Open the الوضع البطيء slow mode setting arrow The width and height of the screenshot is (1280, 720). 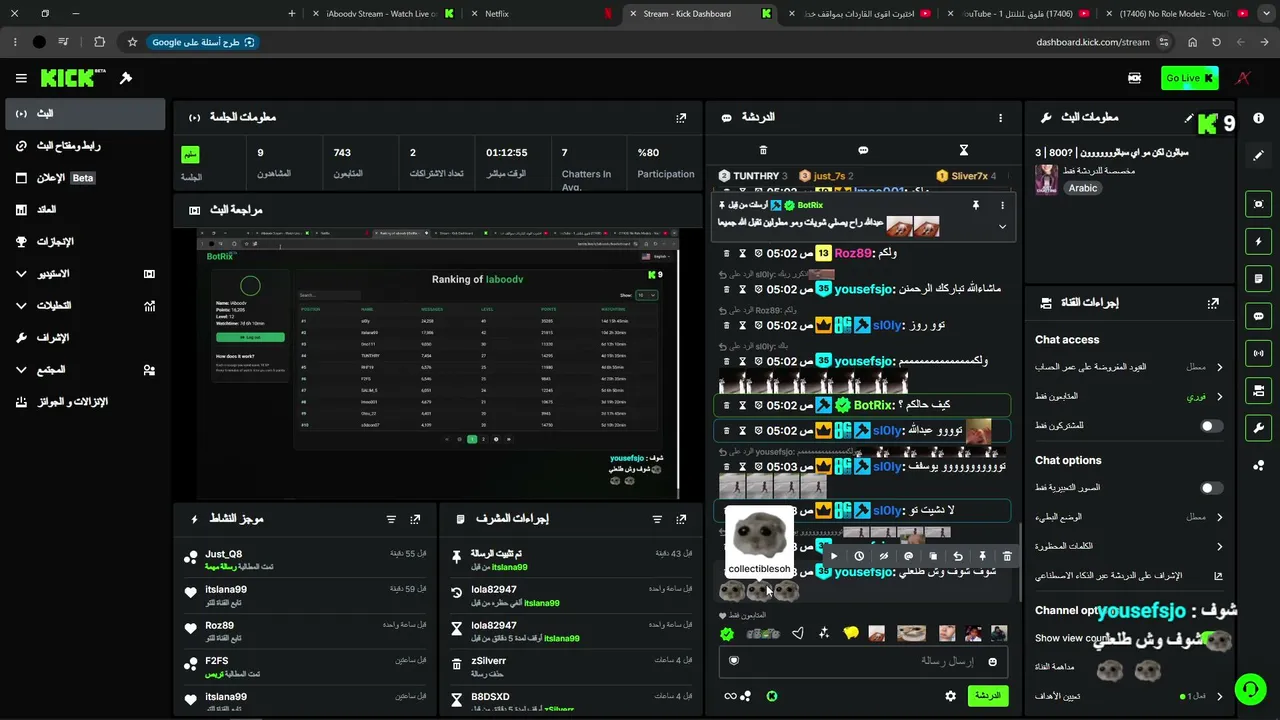[1219, 517]
